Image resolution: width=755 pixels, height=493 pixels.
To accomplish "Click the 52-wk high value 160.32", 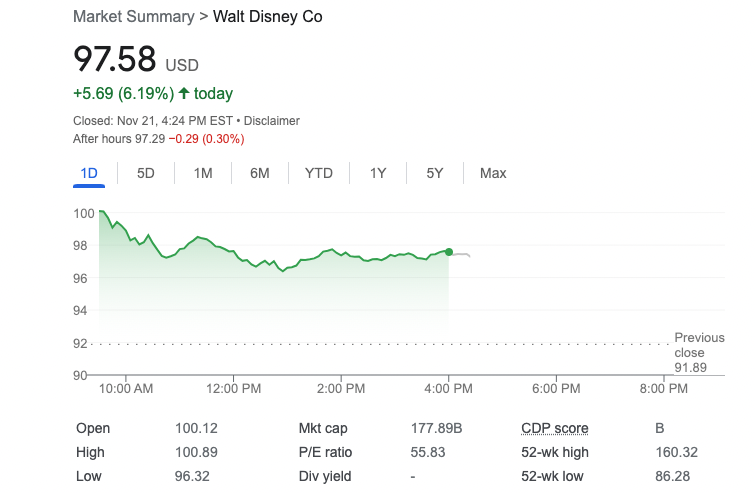I will [x=675, y=452].
